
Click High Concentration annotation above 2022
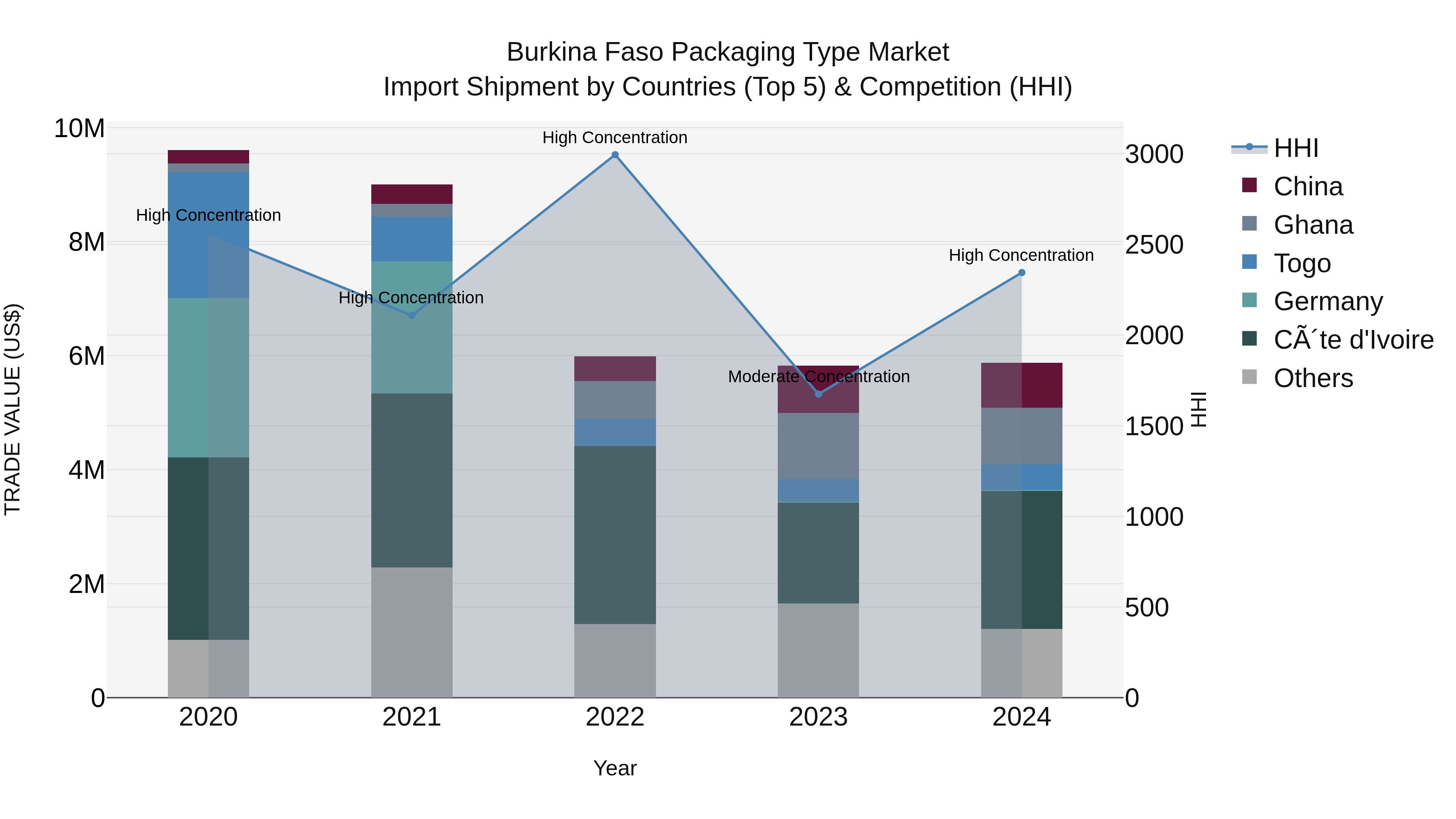[x=615, y=138]
